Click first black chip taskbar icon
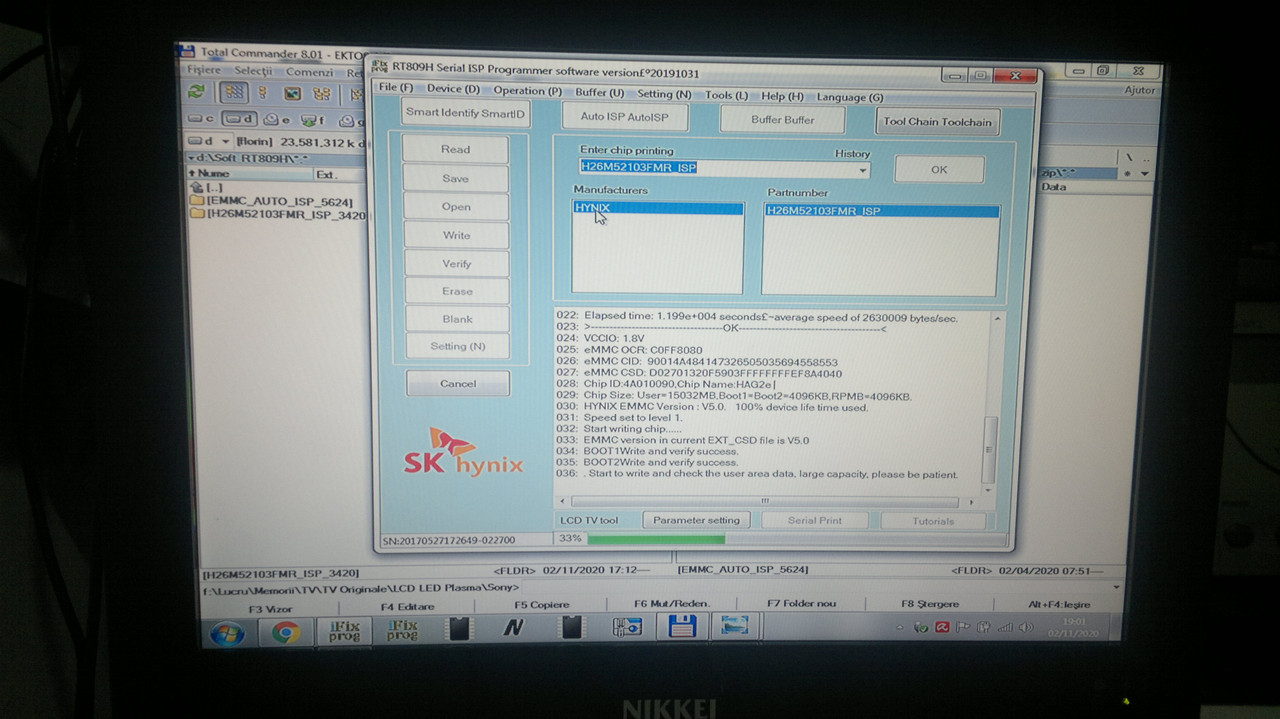 pos(458,629)
